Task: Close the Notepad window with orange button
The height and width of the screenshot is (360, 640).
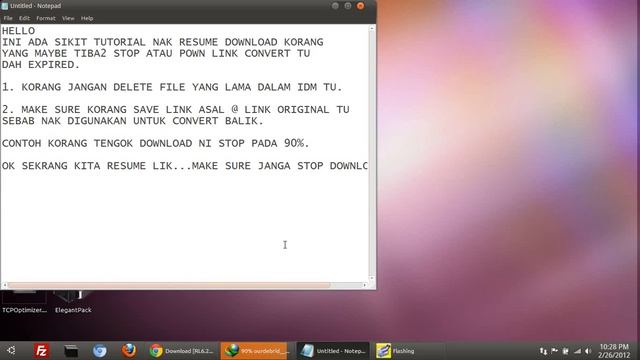Action: (x=360, y=6)
